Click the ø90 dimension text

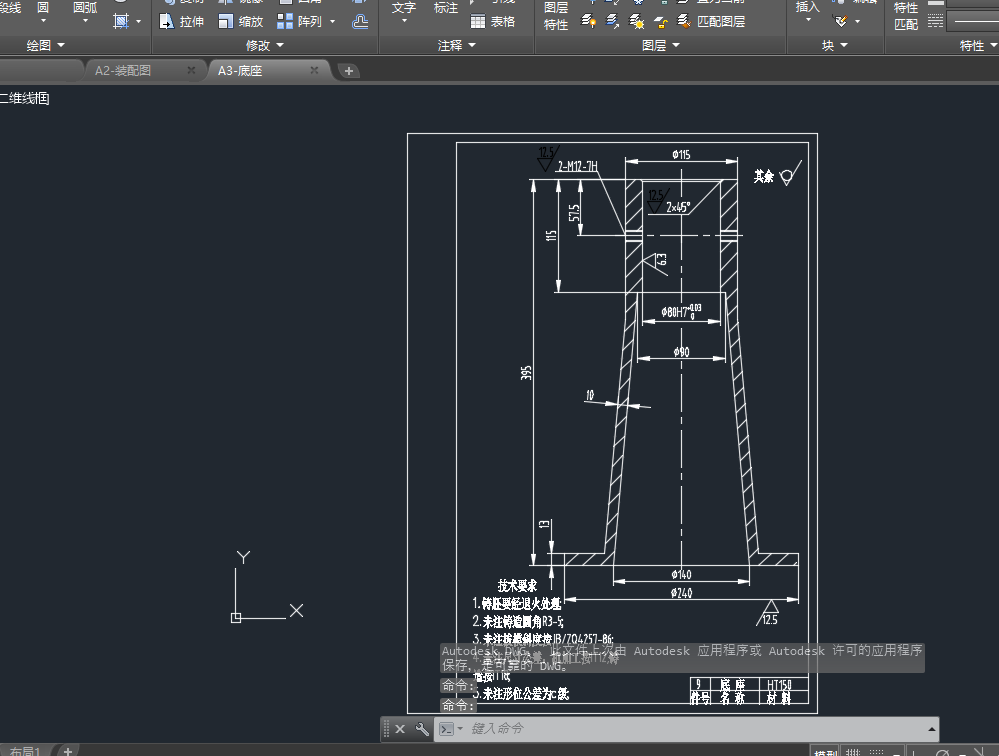click(681, 352)
